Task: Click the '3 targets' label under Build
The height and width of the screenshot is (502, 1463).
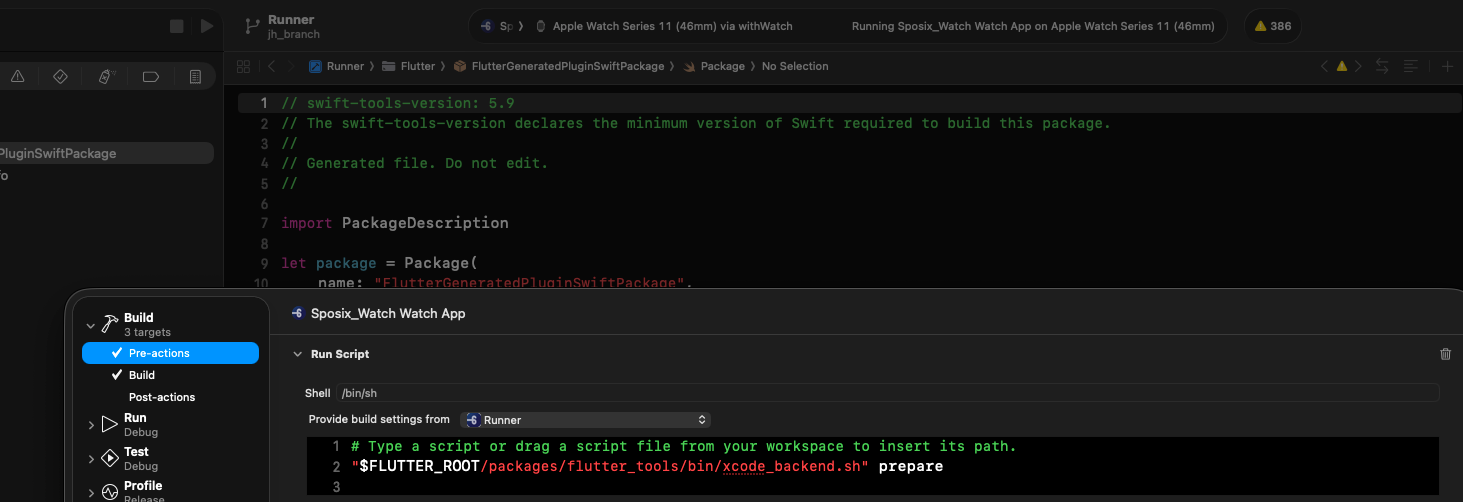Action: click(147, 332)
